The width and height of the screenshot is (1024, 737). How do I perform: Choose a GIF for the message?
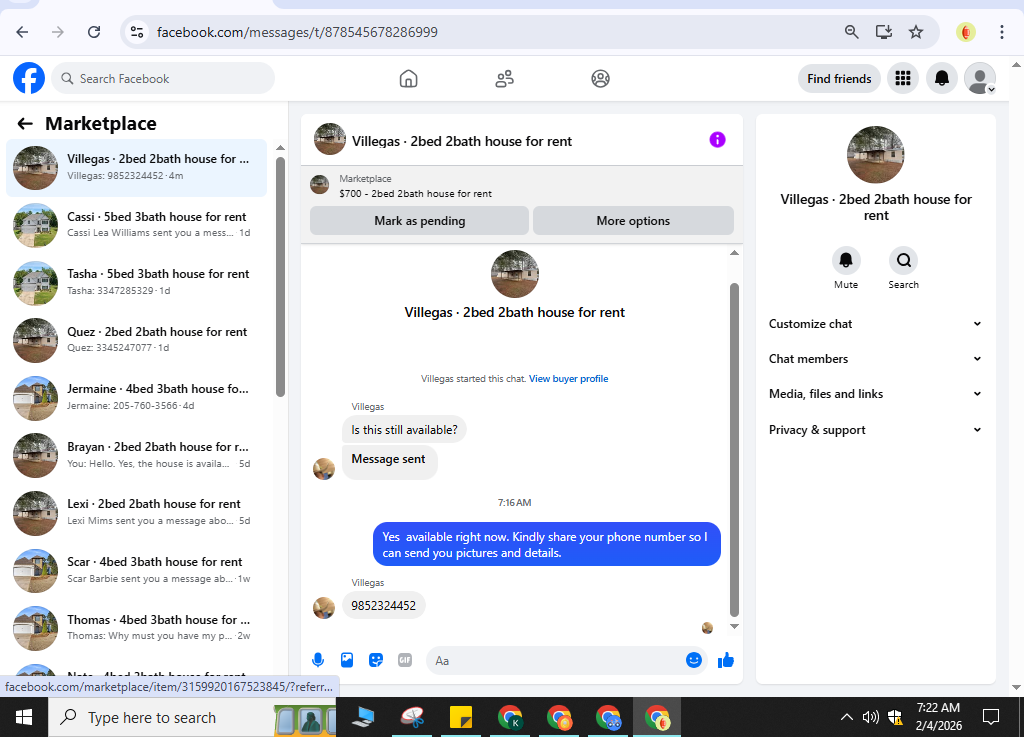coord(405,660)
